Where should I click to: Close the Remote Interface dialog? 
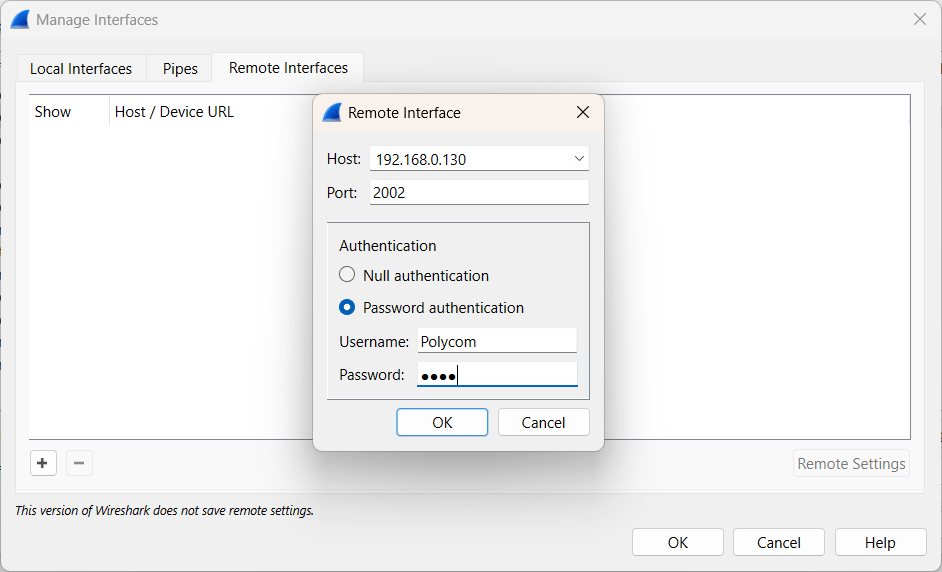click(583, 112)
